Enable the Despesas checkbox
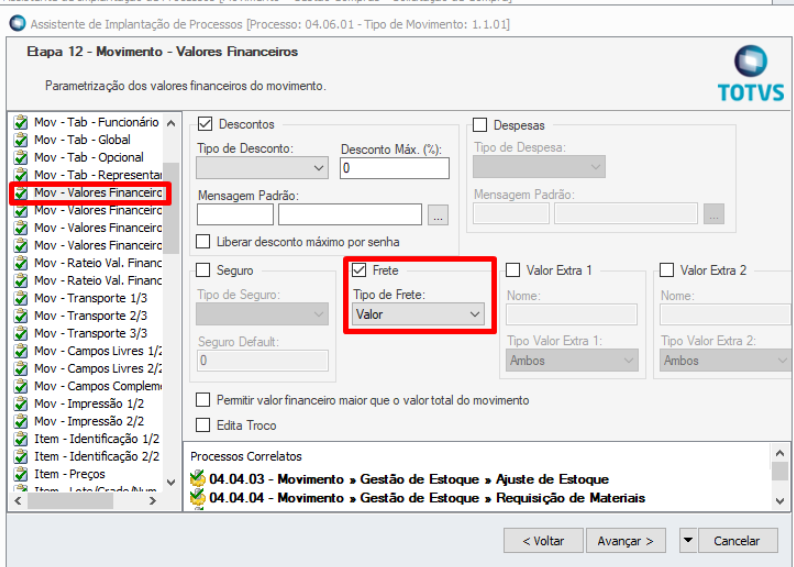This screenshot has height=567, width=794. click(x=480, y=125)
